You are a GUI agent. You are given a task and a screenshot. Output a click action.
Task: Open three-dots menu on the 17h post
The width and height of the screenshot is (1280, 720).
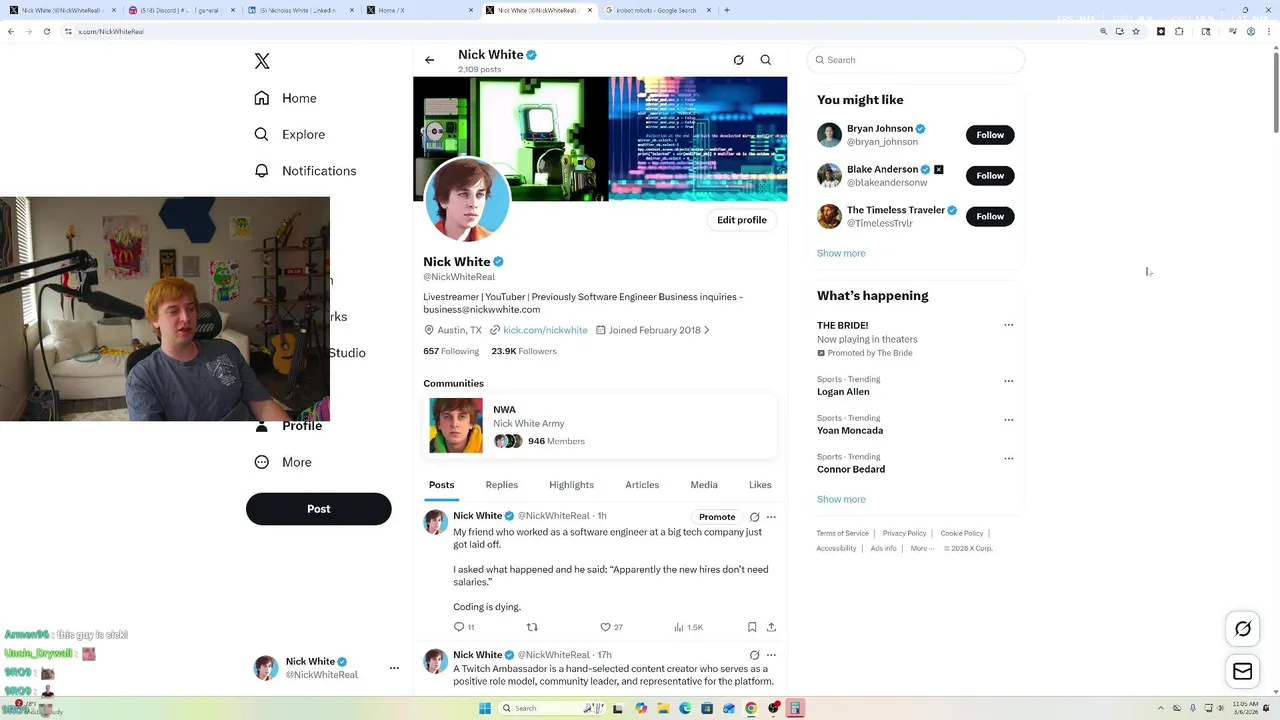coord(771,655)
